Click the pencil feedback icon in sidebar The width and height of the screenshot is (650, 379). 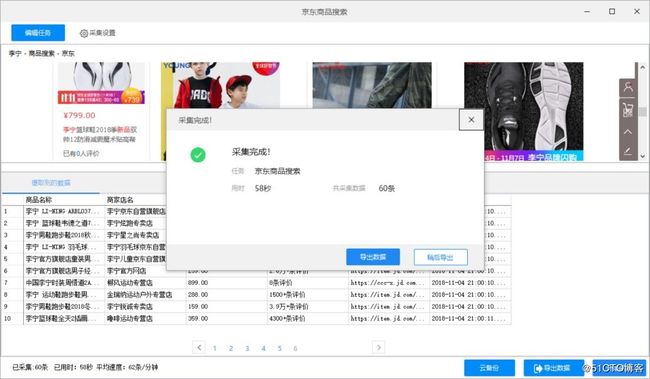628,151
